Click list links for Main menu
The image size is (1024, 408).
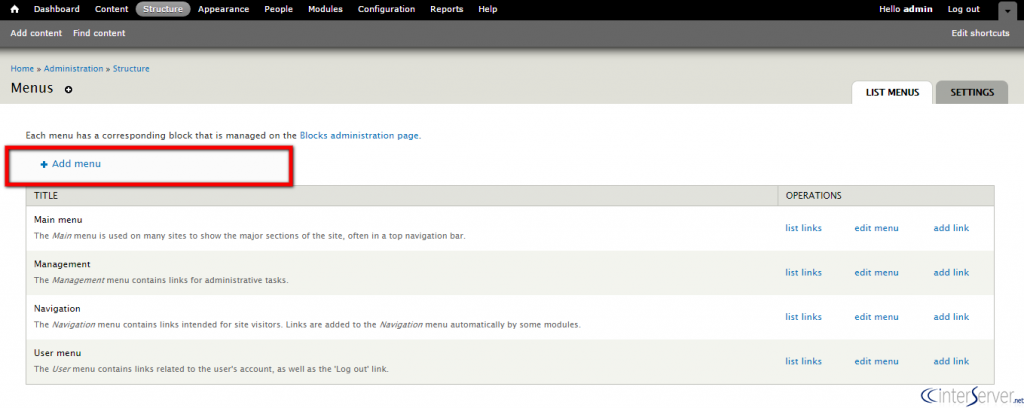[803, 228]
